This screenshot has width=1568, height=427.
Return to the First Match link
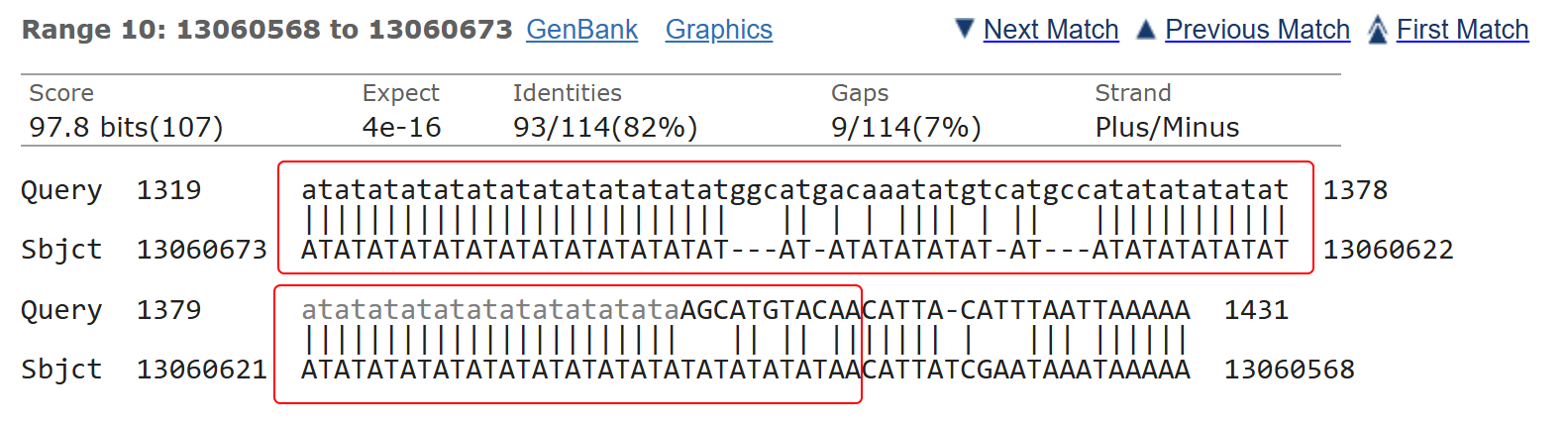1462,30
